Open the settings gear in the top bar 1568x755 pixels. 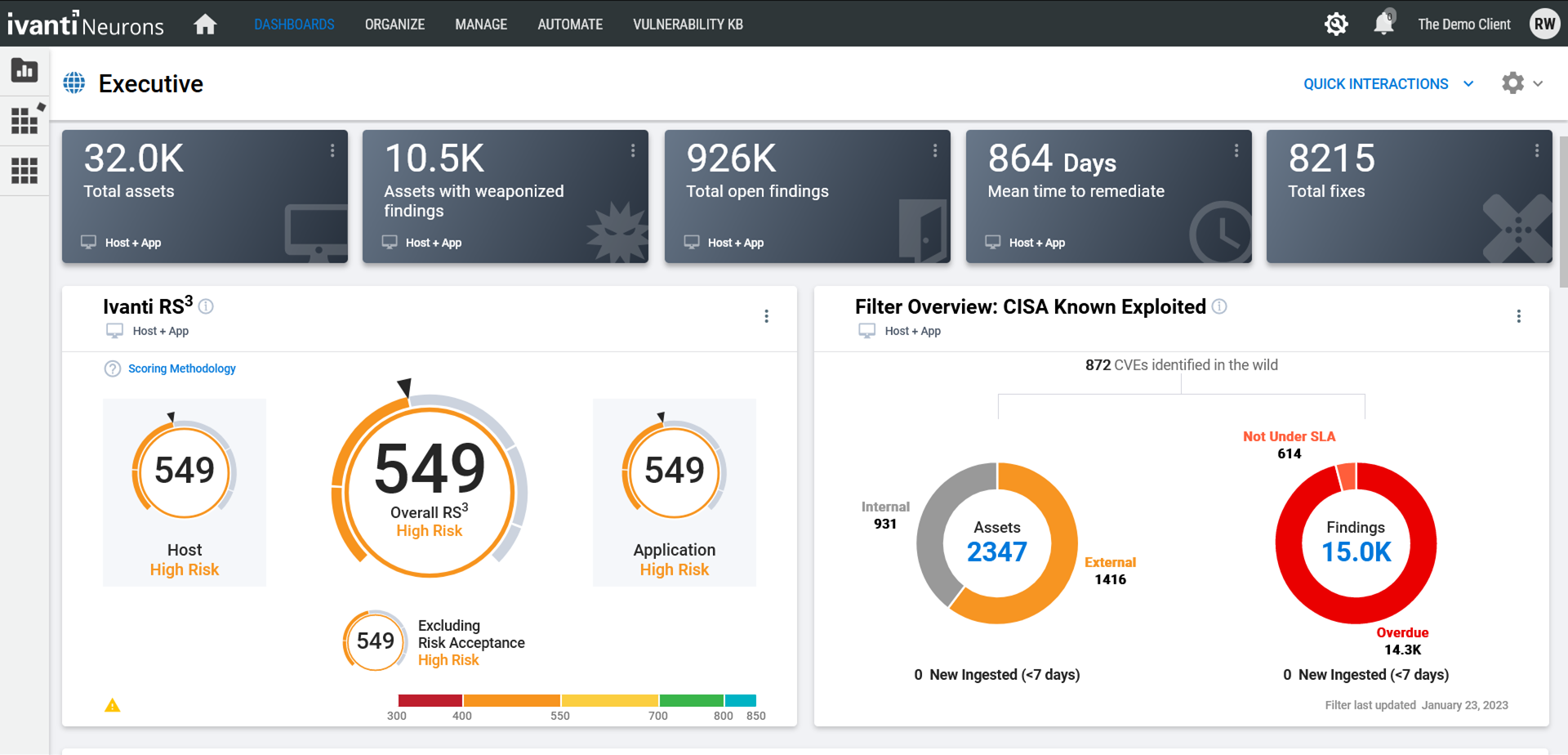pyautogui.click(x=1336, y=24)
